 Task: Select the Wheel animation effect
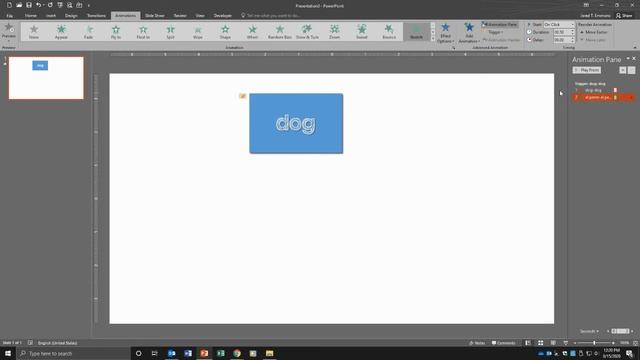click(253, 32)
